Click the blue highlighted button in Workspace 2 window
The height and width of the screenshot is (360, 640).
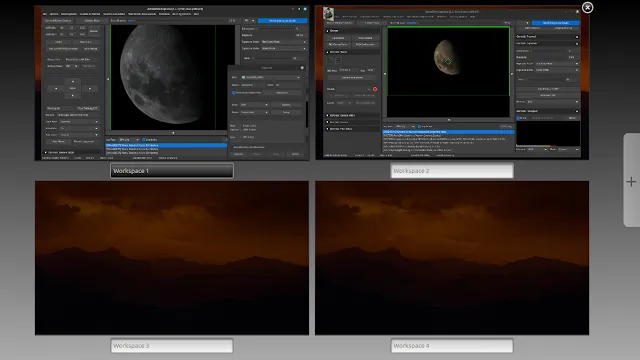click(556, 23)
